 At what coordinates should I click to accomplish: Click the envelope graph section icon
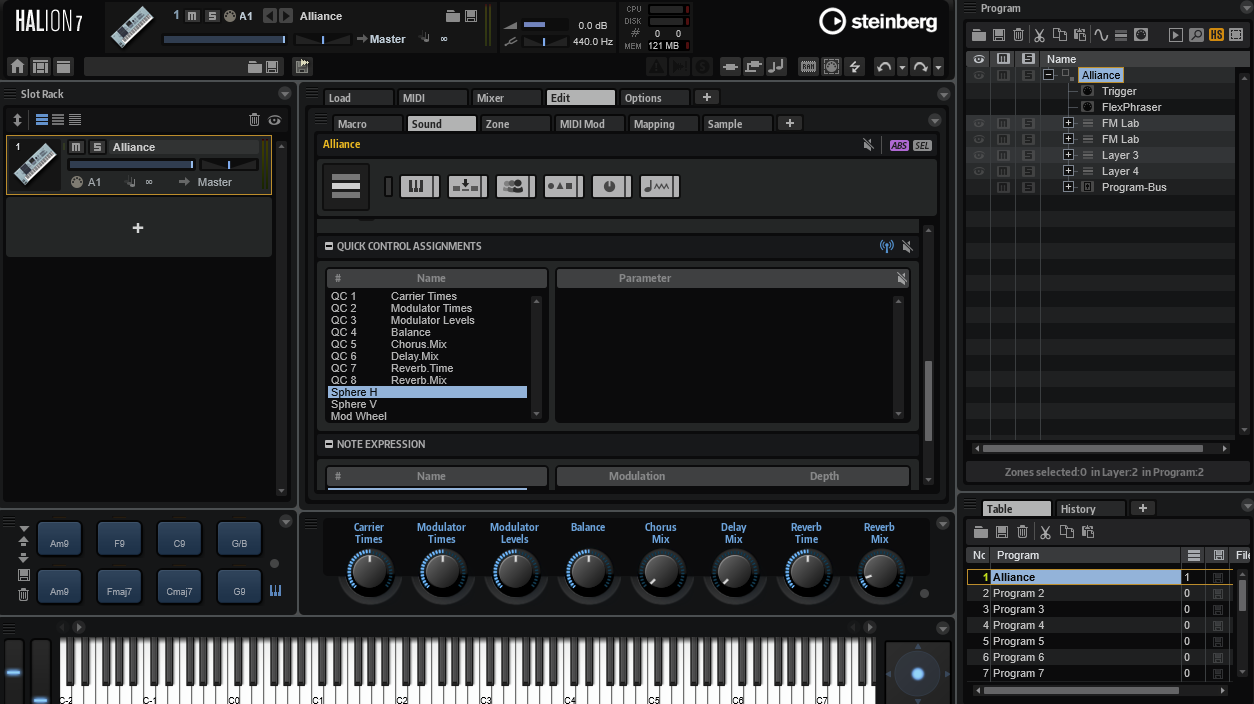(659, 186)
